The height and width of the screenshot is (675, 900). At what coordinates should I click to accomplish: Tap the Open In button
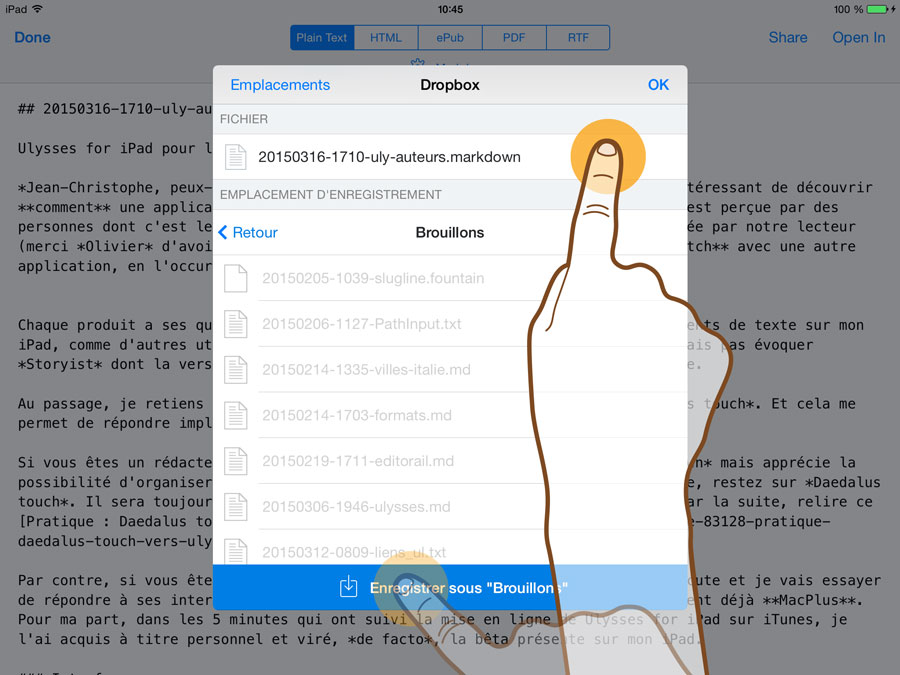tap(859, 37)
